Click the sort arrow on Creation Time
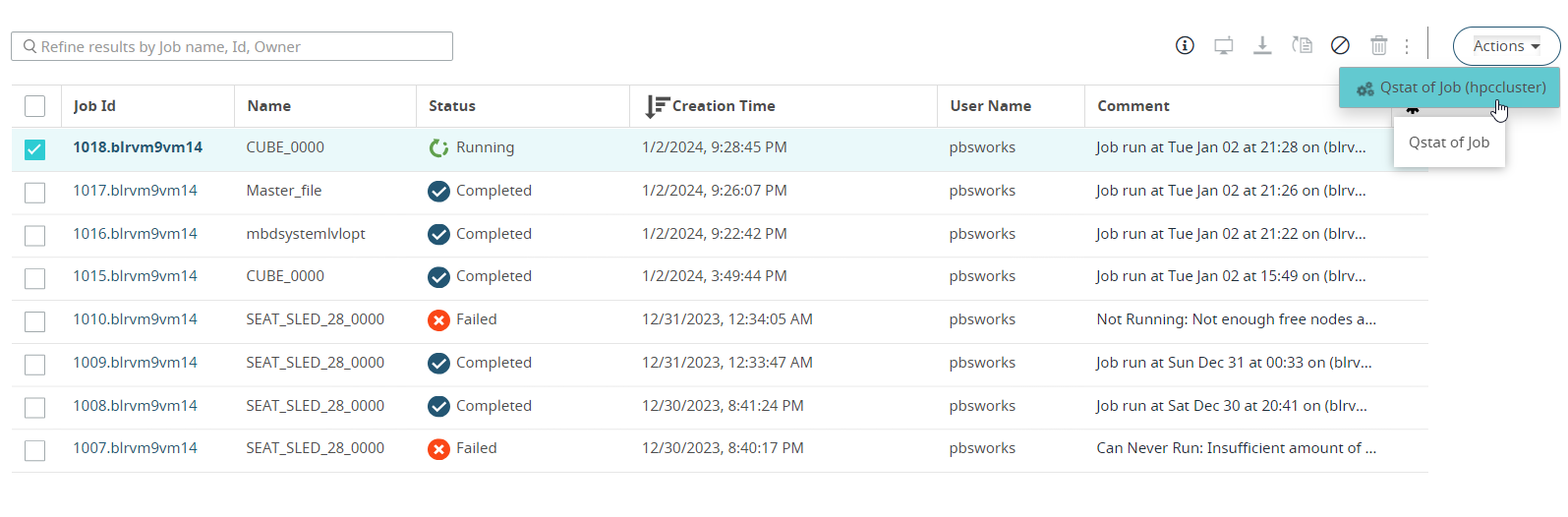1568x517 pixels. (656, 106)
